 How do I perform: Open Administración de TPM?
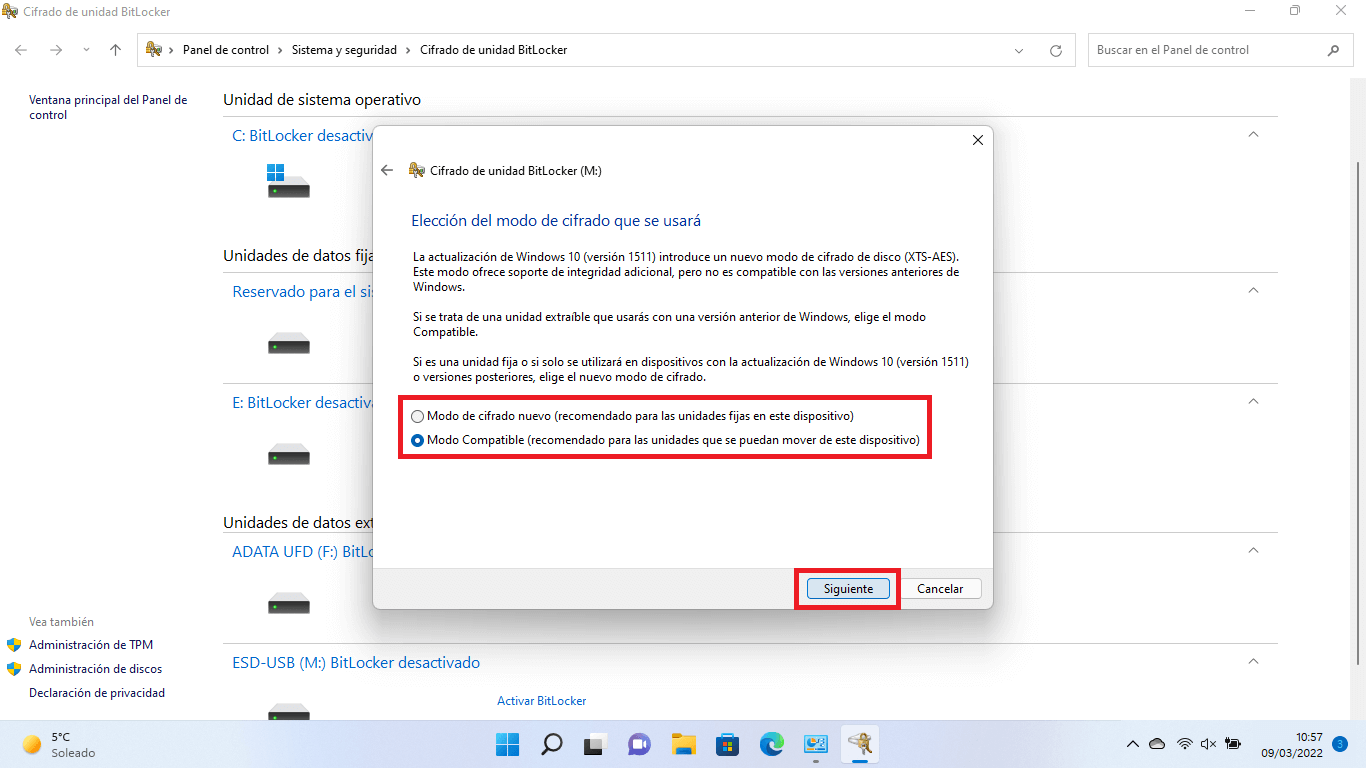[91, 645]
